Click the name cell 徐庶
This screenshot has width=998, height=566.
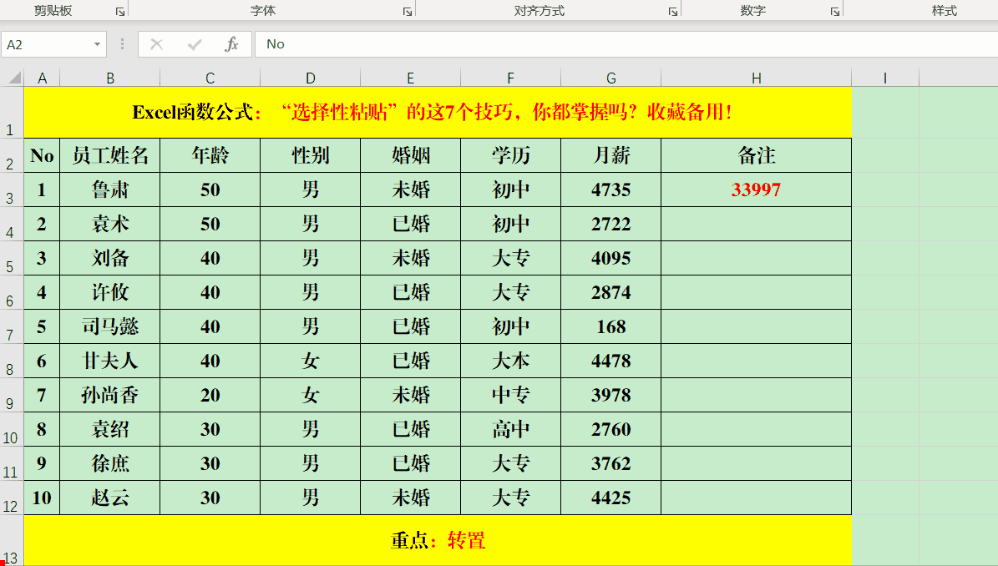point(110,463)
